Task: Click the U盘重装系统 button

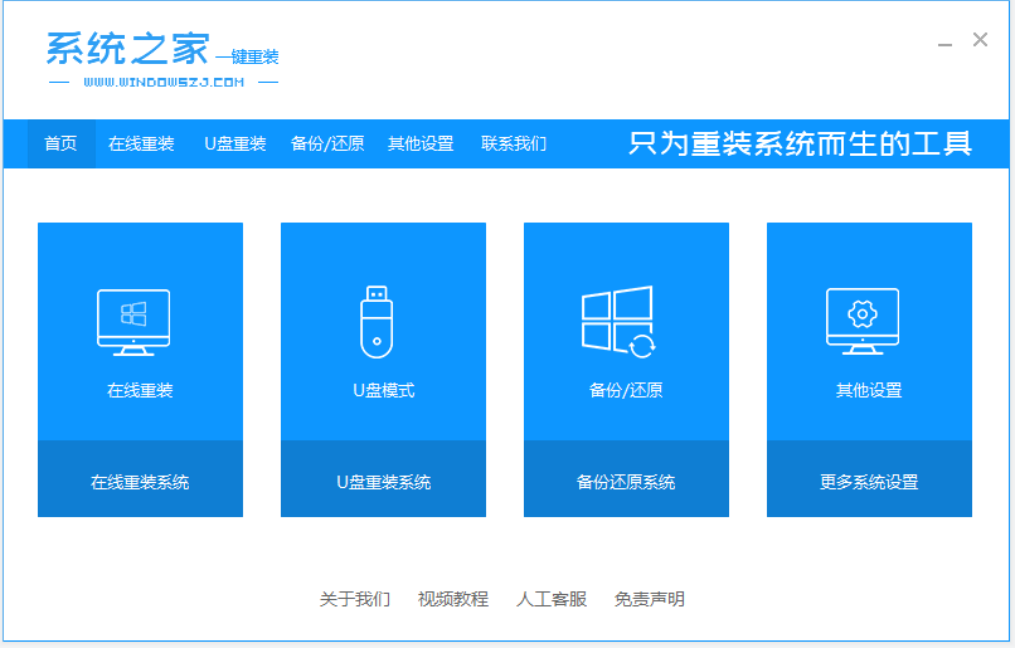Action: click(x=383, y=480)
